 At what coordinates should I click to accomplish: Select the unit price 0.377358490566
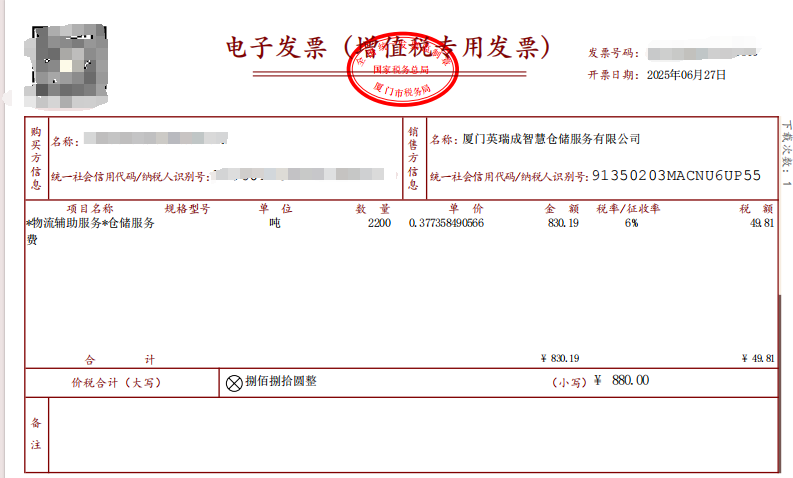446,223
